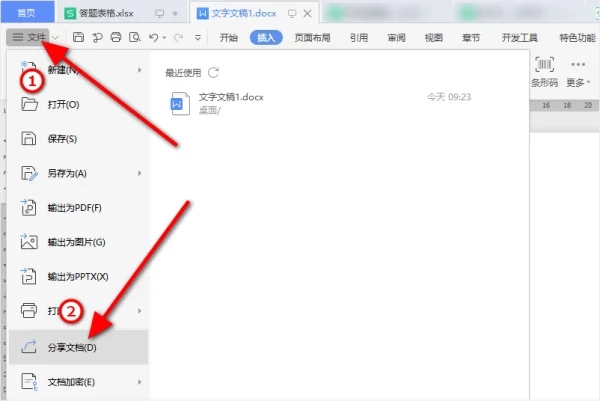Click the 分享文档 share arrow icon
This screenshot has width=600, height=401.
point(29,347)
